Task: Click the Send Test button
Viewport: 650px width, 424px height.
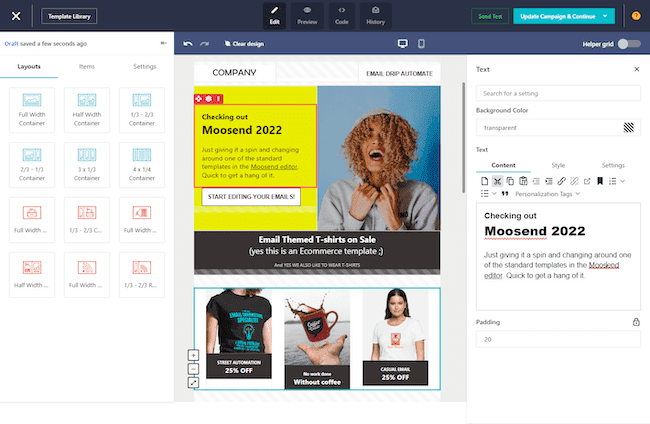Action: click(x=489, y=16)
